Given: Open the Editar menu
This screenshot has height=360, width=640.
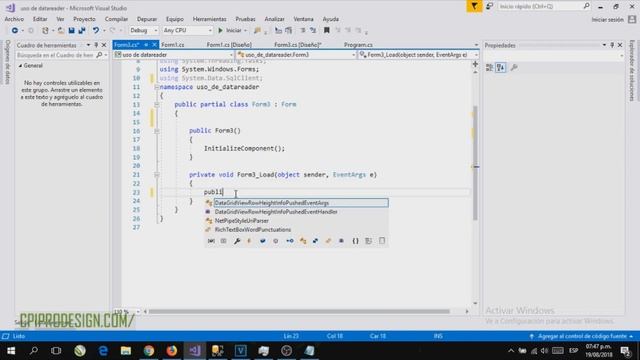Looking at the screenshot, I should [x=40, y=19].
